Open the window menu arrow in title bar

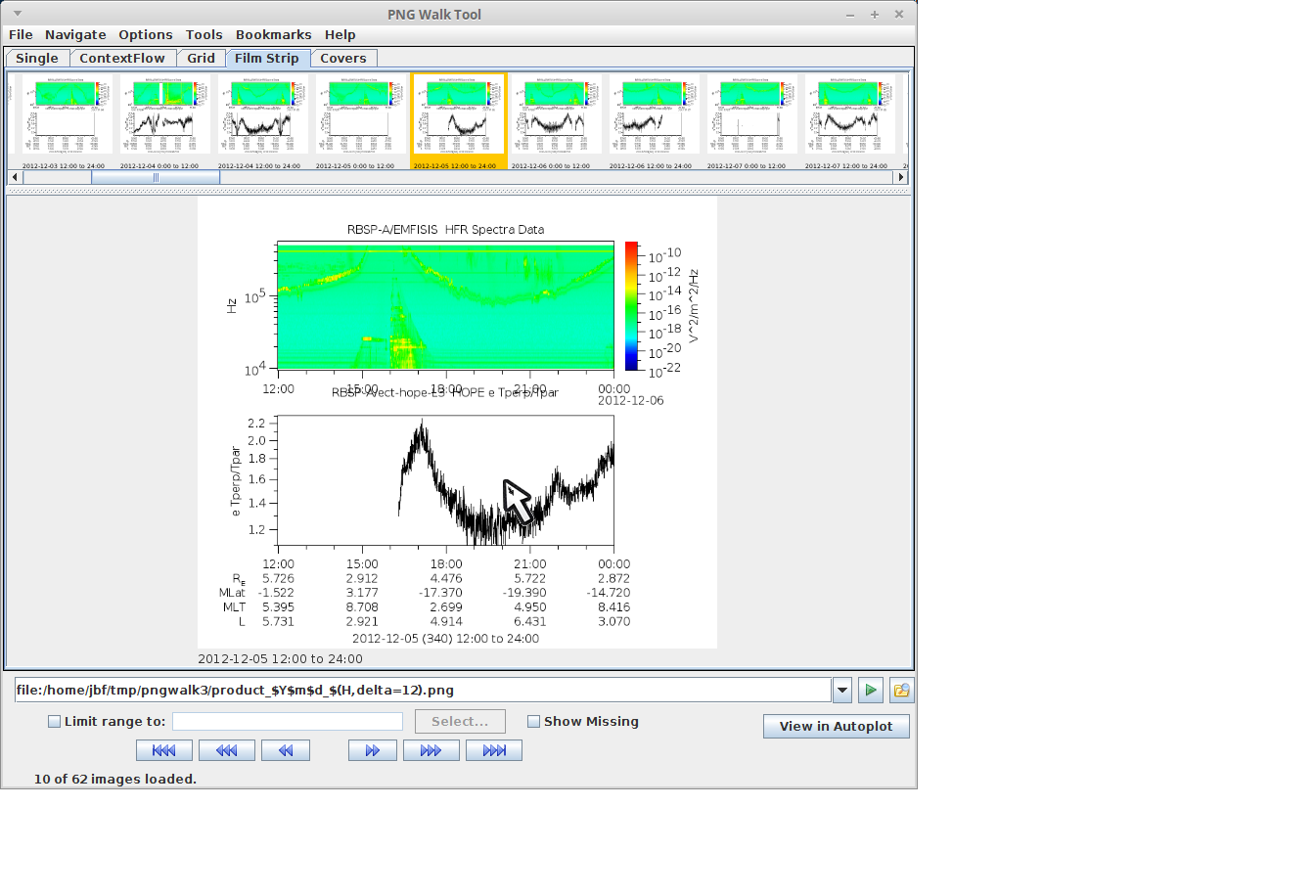(17, 14)
